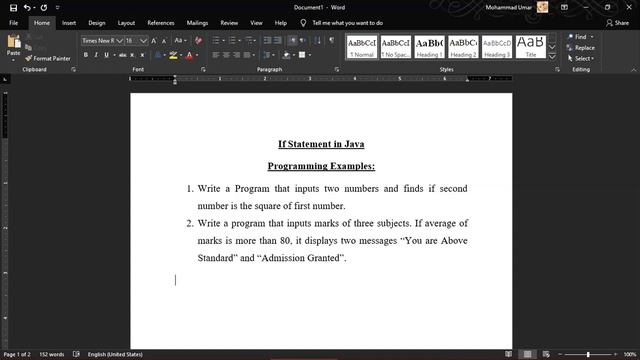Select the Normal style
The height and width of the screenshot is (360, 640).
pos(362,47)
